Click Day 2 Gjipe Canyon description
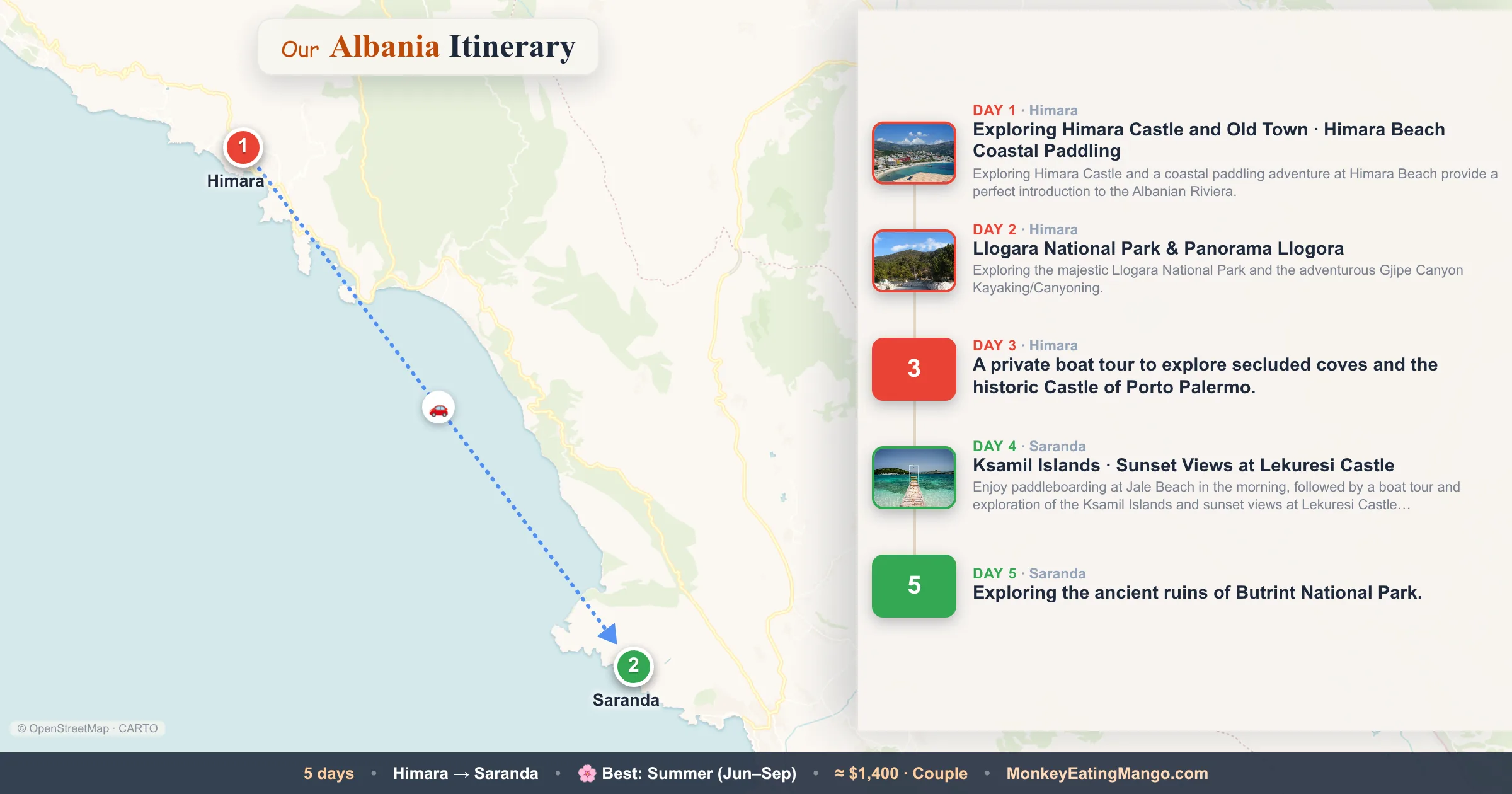Image resolution: width=1512 pixels, height=794 pixels. pyautogui.click(x=1218, y=279)
